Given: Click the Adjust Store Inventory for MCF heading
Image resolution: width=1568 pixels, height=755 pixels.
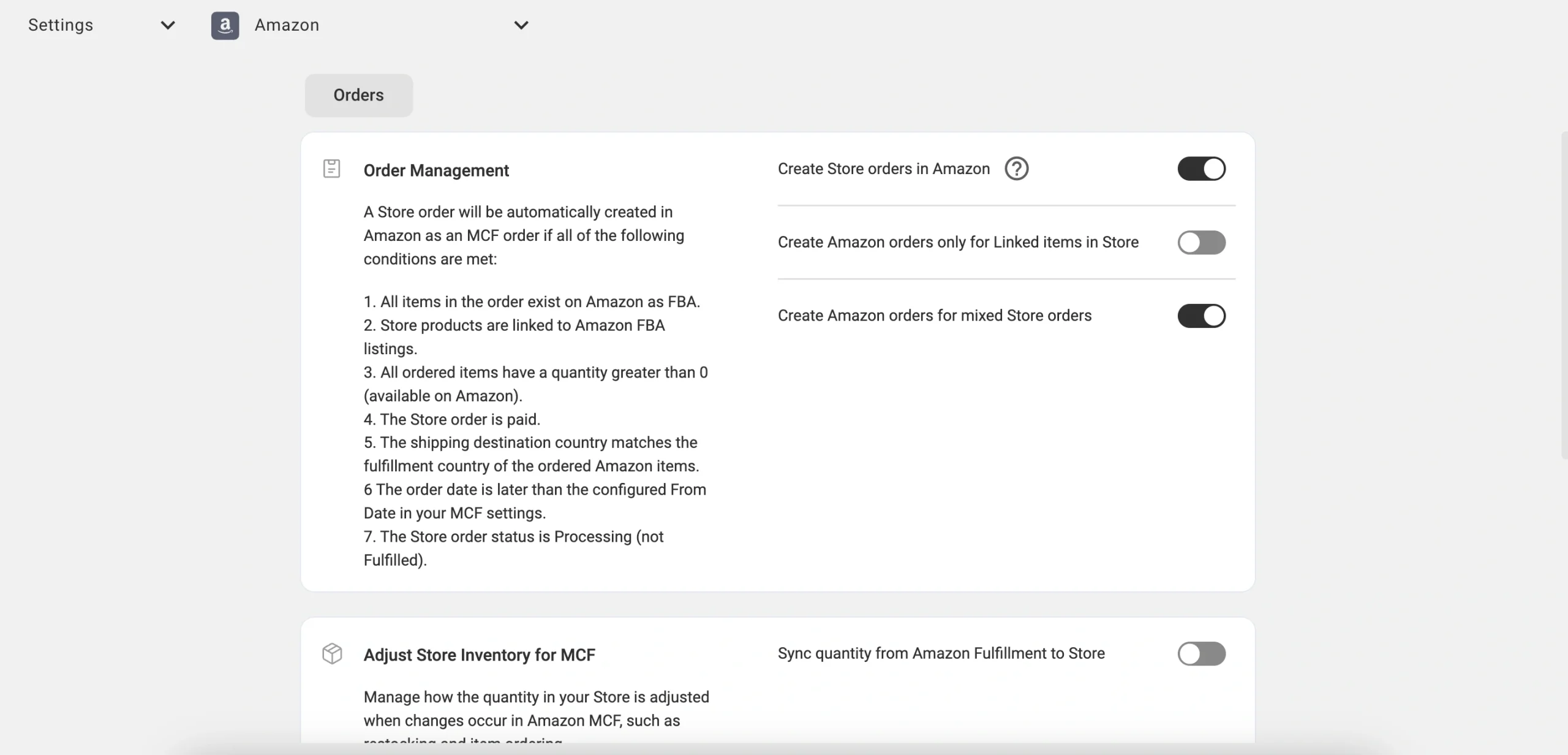Looking at the screenshot, I should [480, 655].
